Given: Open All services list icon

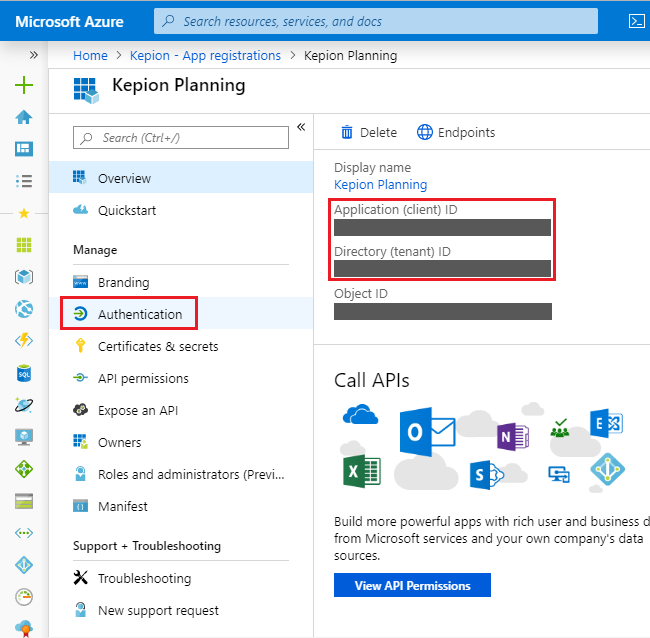Looking at the screenshot, I should [x=24, y=181].
